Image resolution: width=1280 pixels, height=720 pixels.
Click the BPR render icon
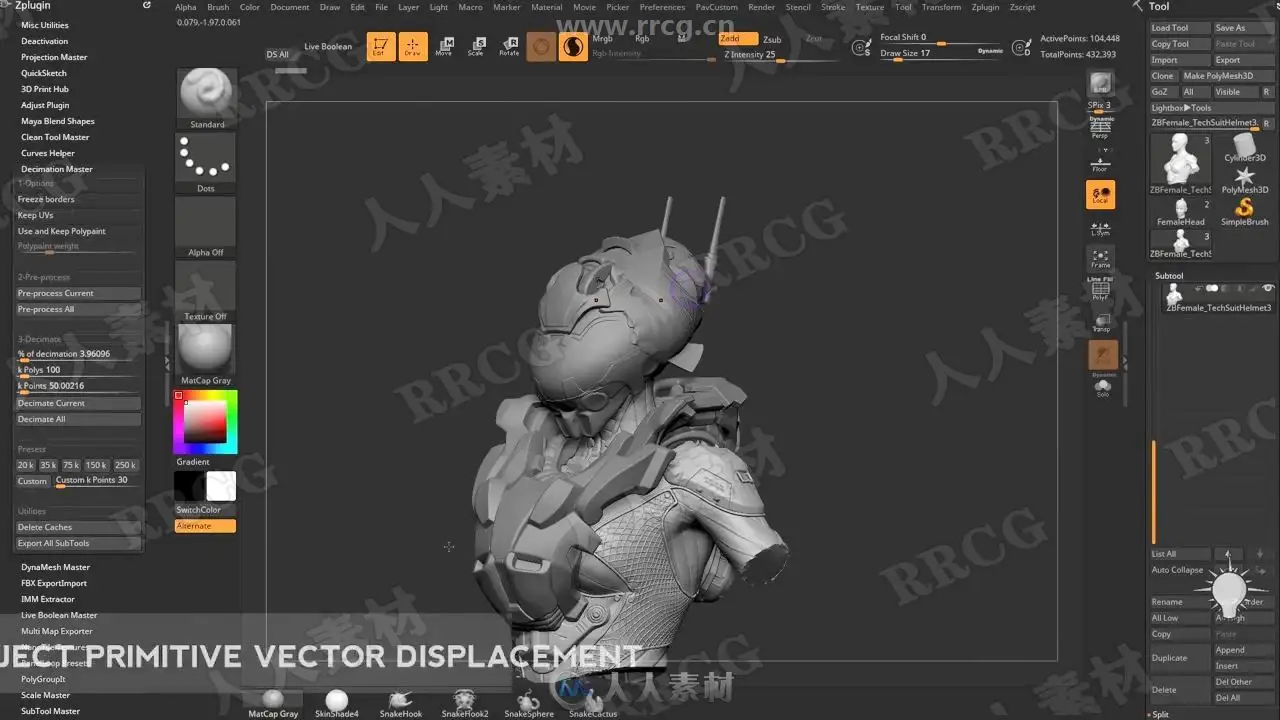tap(1101, 84)
